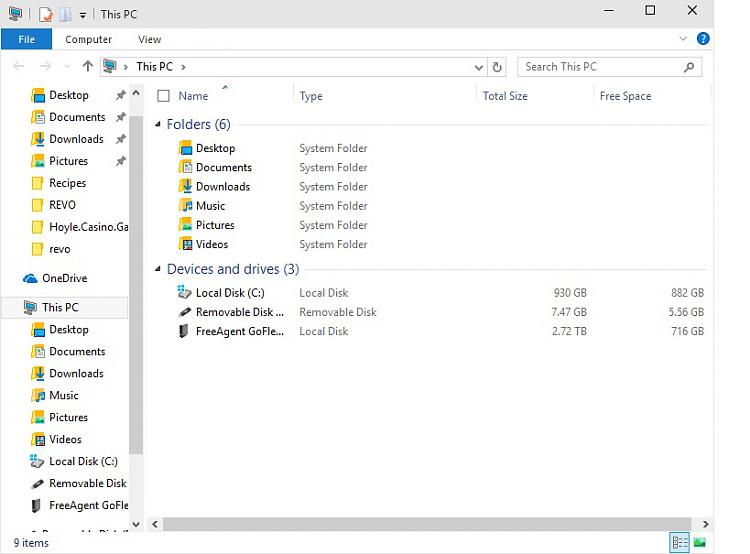The height and width of the screenshot is (554, 750).
Task: Open the Recipes folder in sidebar
Action: tap(67, 183)
